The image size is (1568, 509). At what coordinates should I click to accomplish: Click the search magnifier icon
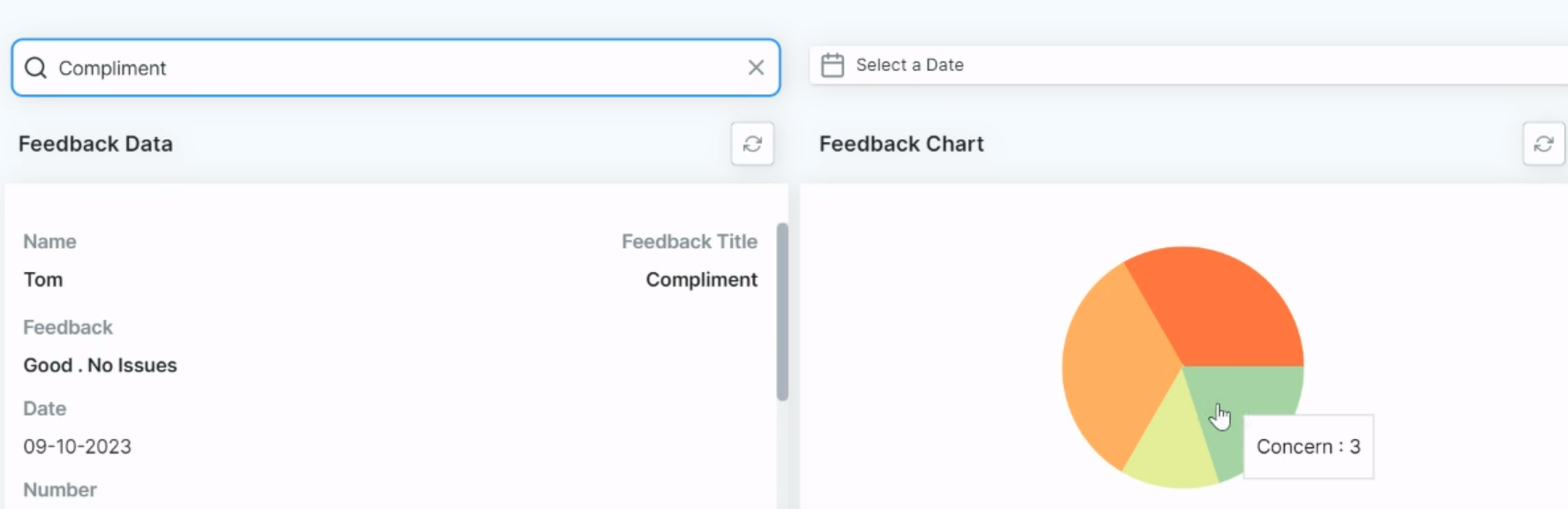[35, 68]
